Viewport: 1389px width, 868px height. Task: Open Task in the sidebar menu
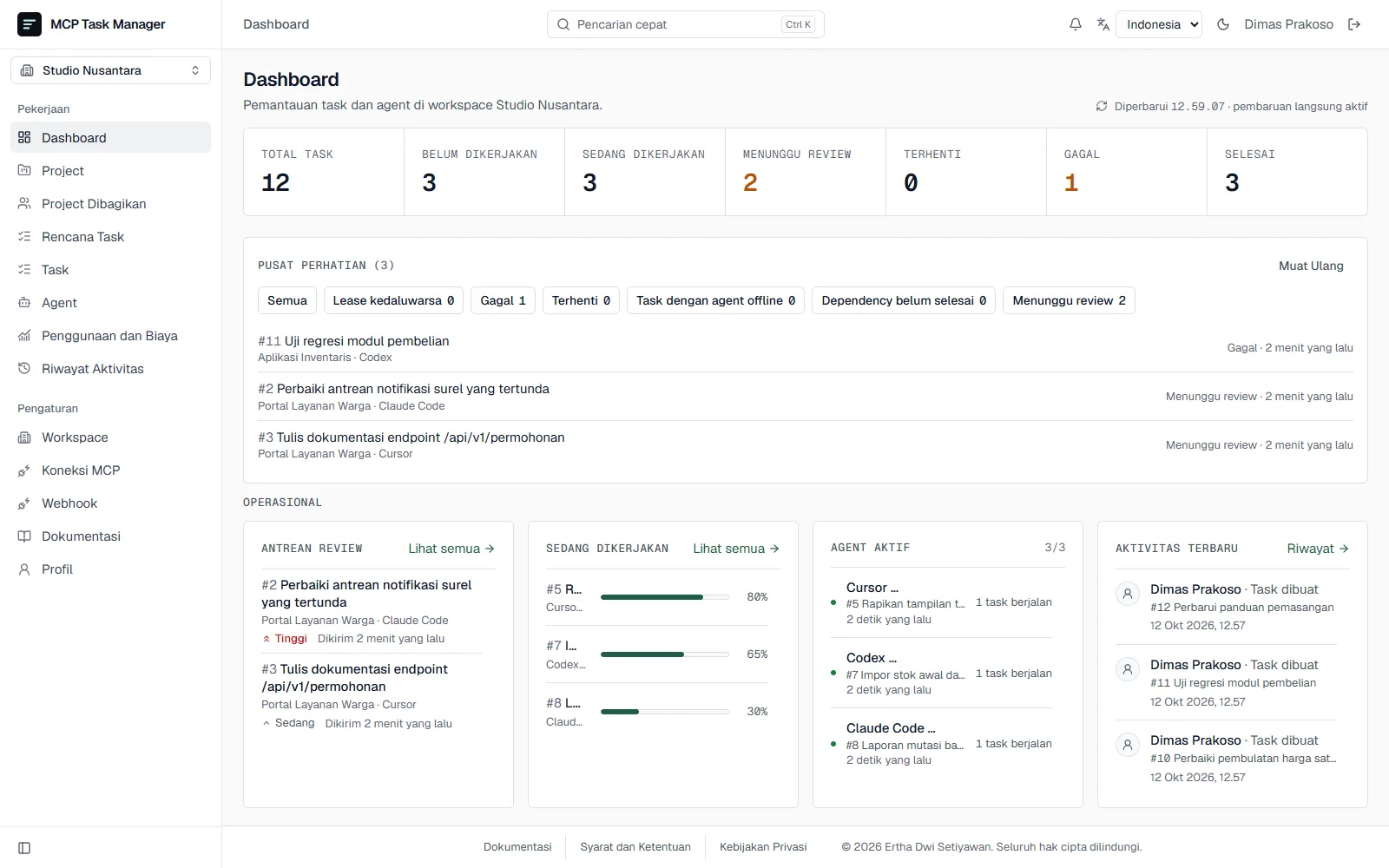tap(110, 269)
